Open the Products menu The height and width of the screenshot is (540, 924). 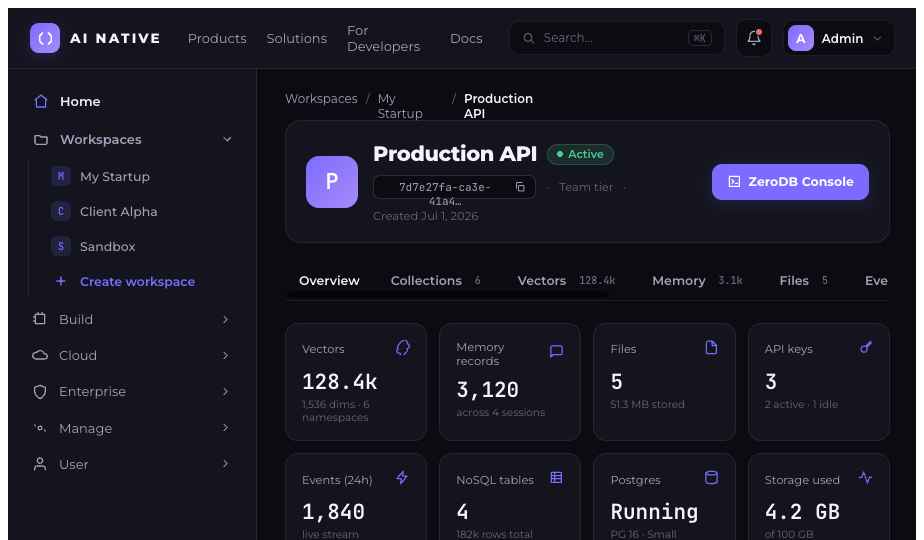coord(217,38)
